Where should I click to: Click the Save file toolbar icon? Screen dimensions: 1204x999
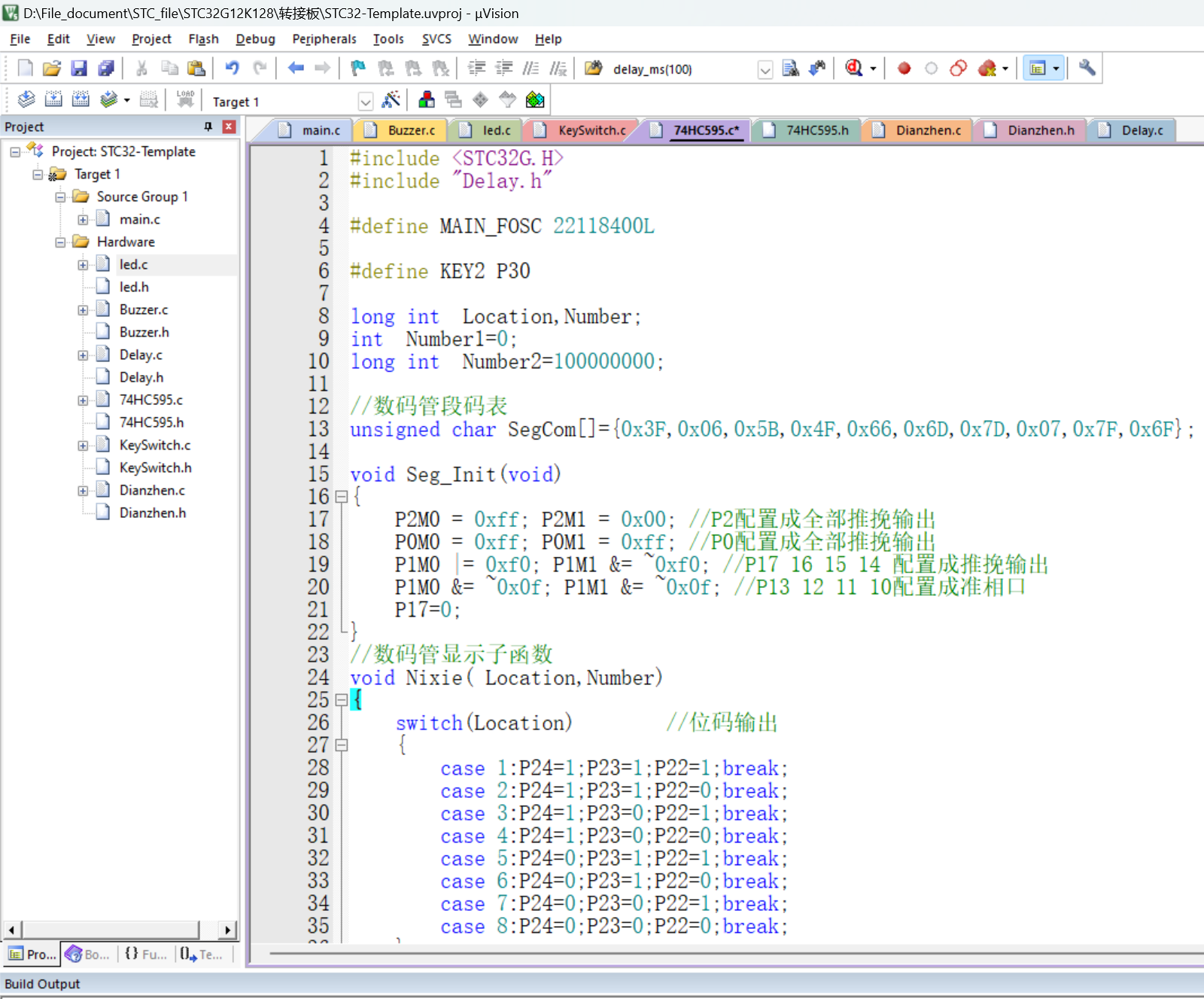[79, 69]
